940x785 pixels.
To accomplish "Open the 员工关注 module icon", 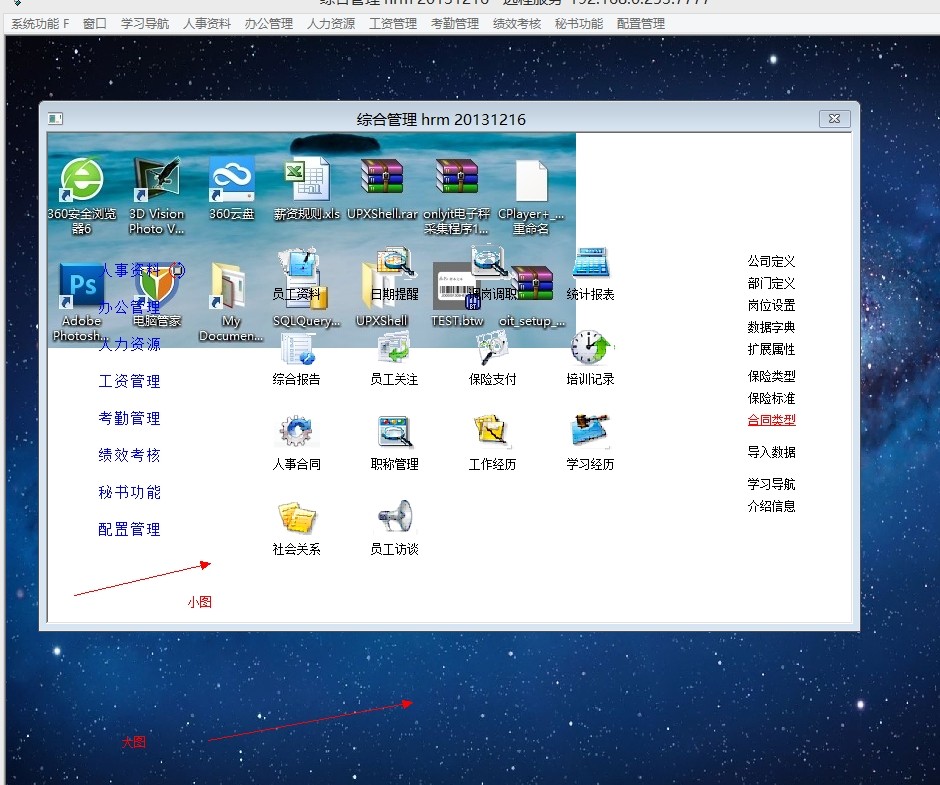I will [394, 350].
